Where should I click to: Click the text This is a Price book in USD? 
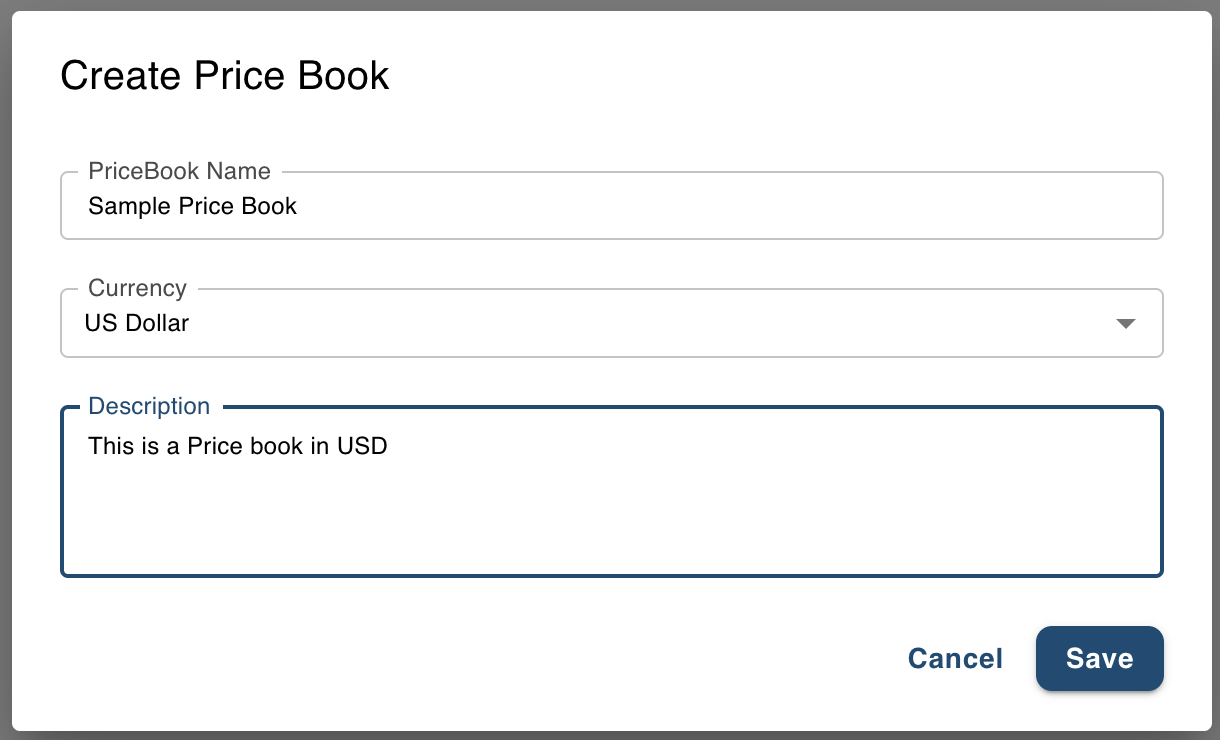(237, 445)
